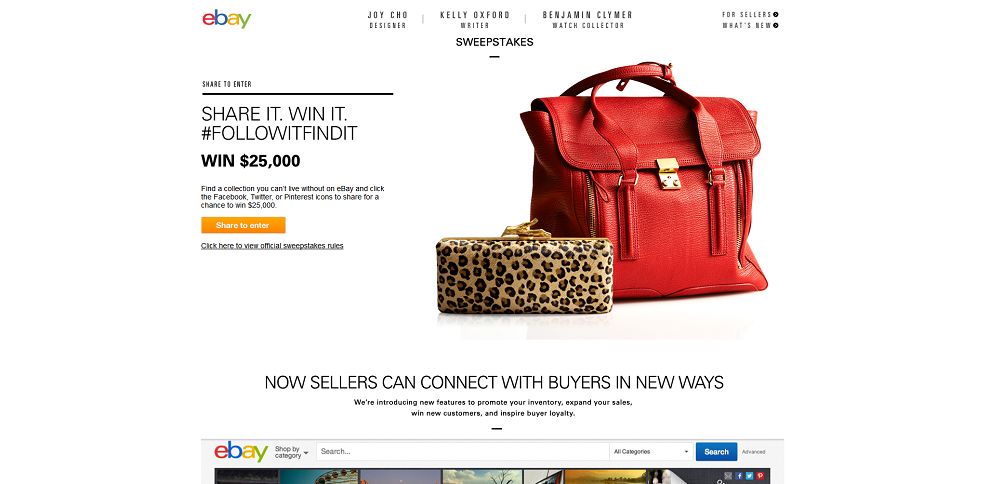Screen dimensions: 989x484
Task: Focus the Search text field
Action: [463, 452]
